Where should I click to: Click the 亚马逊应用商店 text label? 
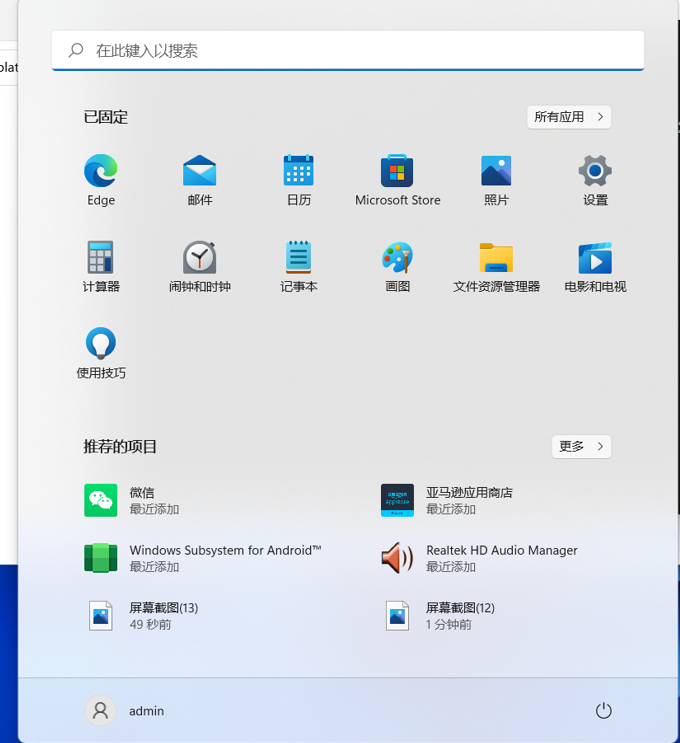(469, 492)
